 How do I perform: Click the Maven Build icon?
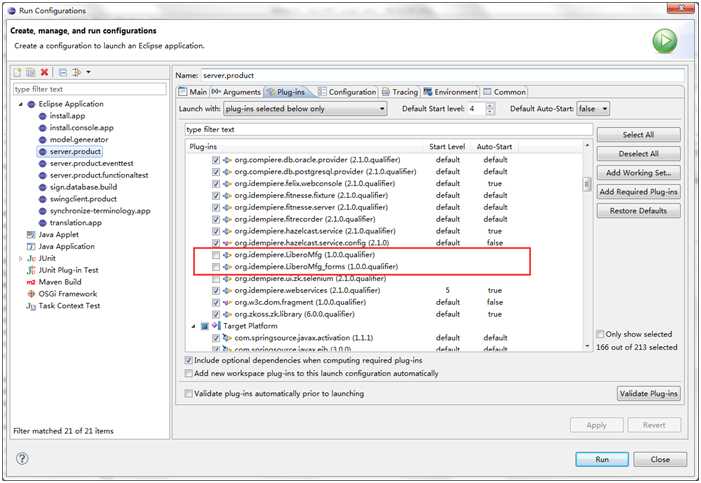coord(31,282)
